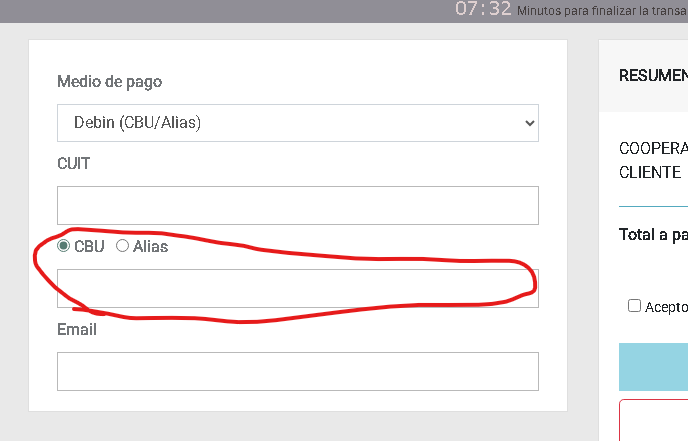688x441 pixels.
Task: Click the Total a pagar text
Action: pyautogui.click(x=653, y=235)
